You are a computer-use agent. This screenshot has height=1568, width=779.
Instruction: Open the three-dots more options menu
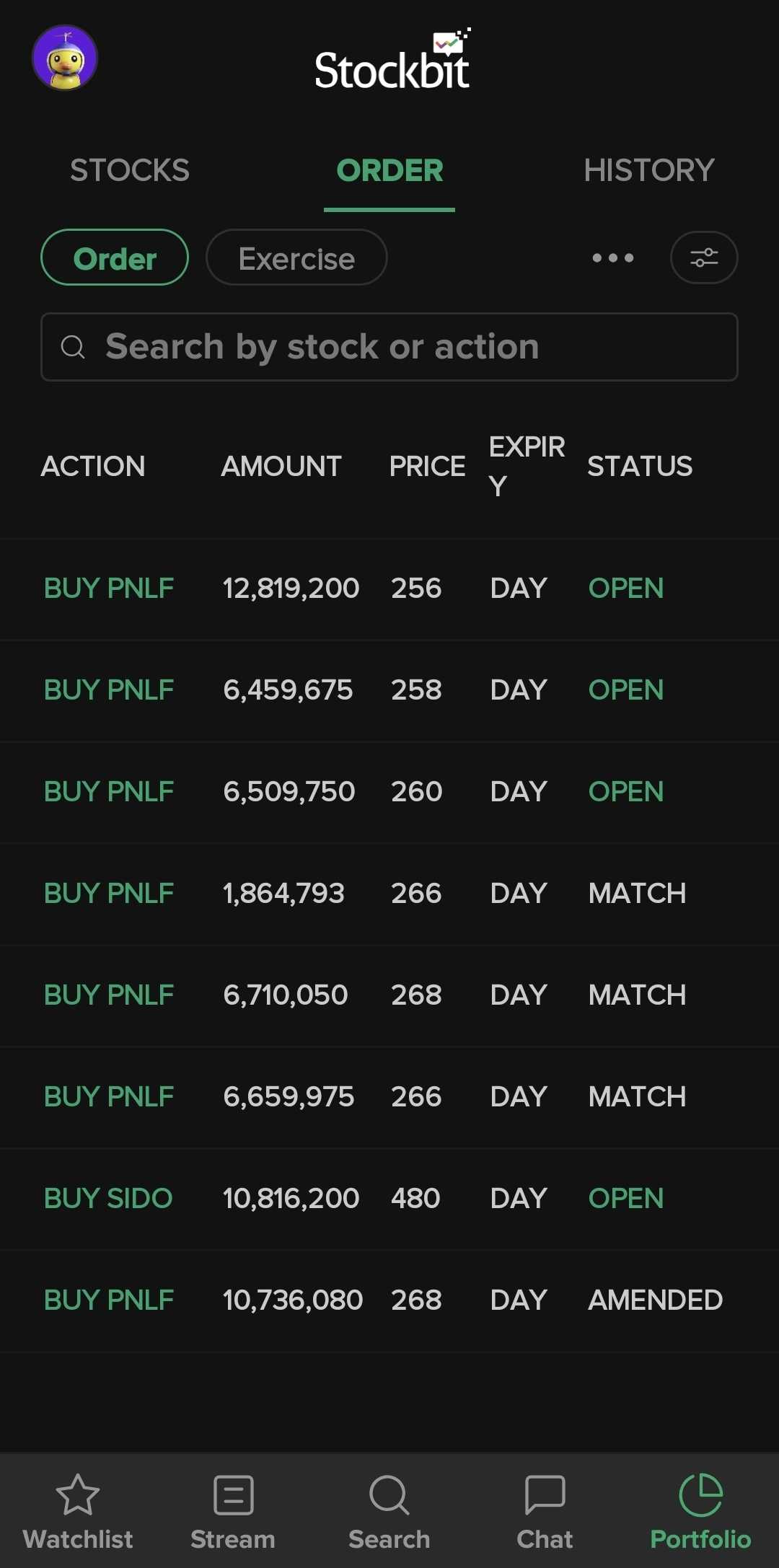point(612,257)
